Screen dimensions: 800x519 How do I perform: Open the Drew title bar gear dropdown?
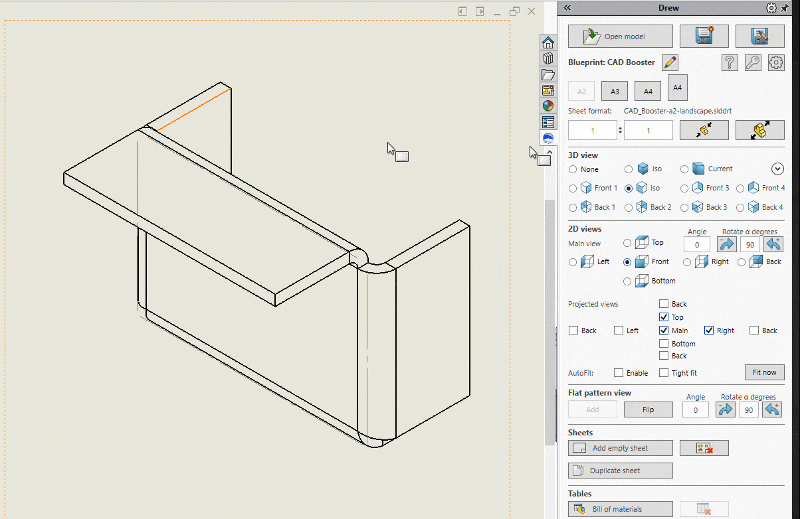click(x=772, y=7)
